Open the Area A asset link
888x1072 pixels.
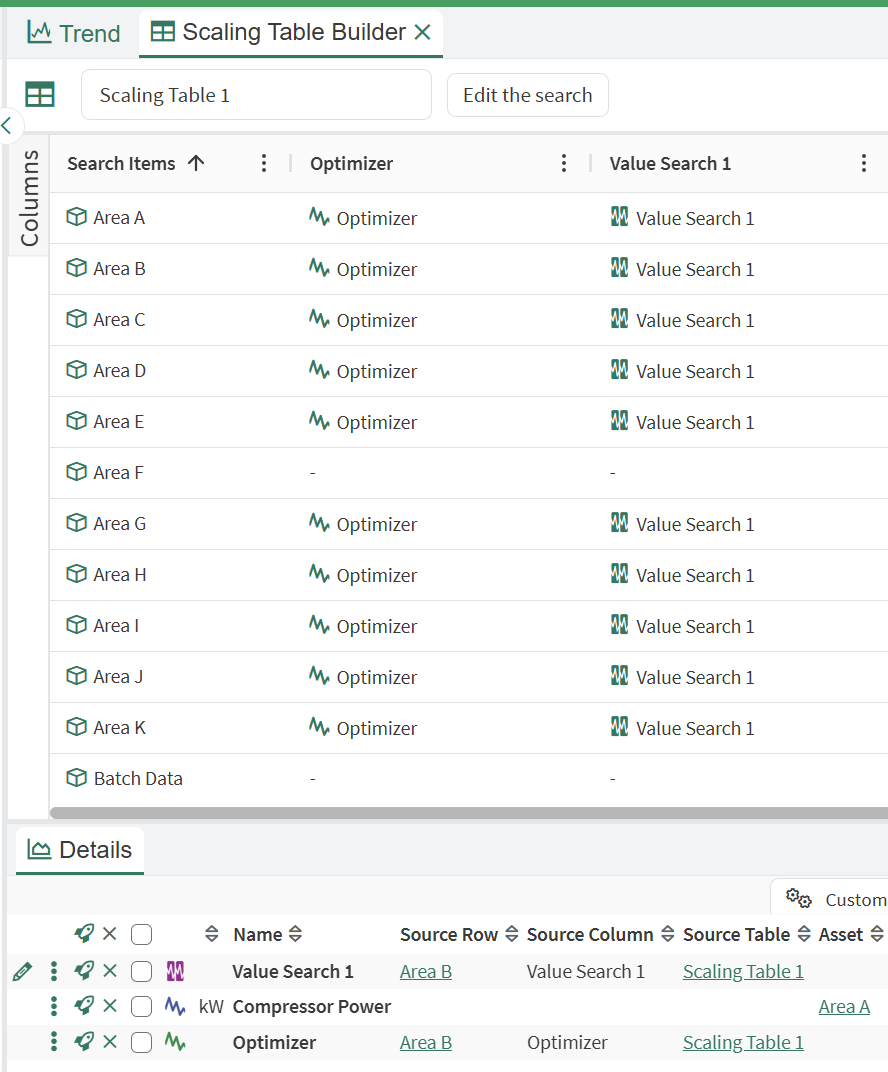click(844, 1007)
